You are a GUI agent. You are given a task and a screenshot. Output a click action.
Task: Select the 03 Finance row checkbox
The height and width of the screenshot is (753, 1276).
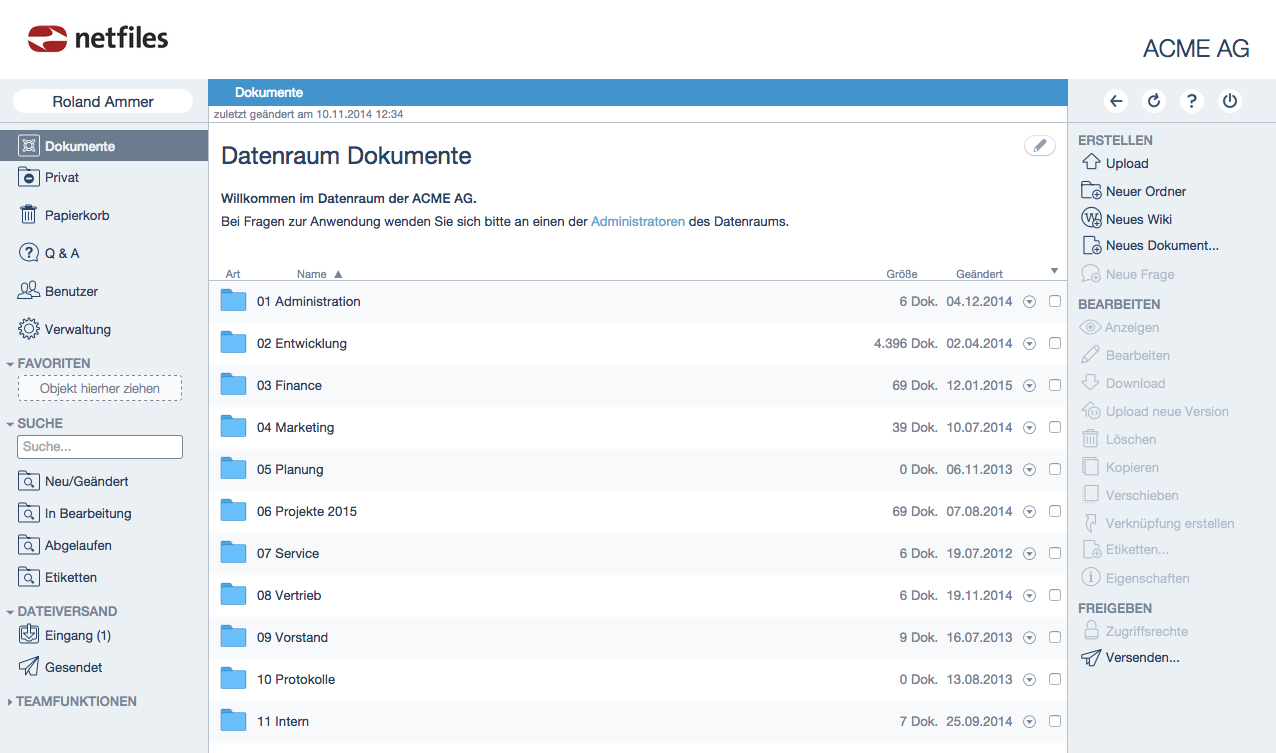(1055, 386)
